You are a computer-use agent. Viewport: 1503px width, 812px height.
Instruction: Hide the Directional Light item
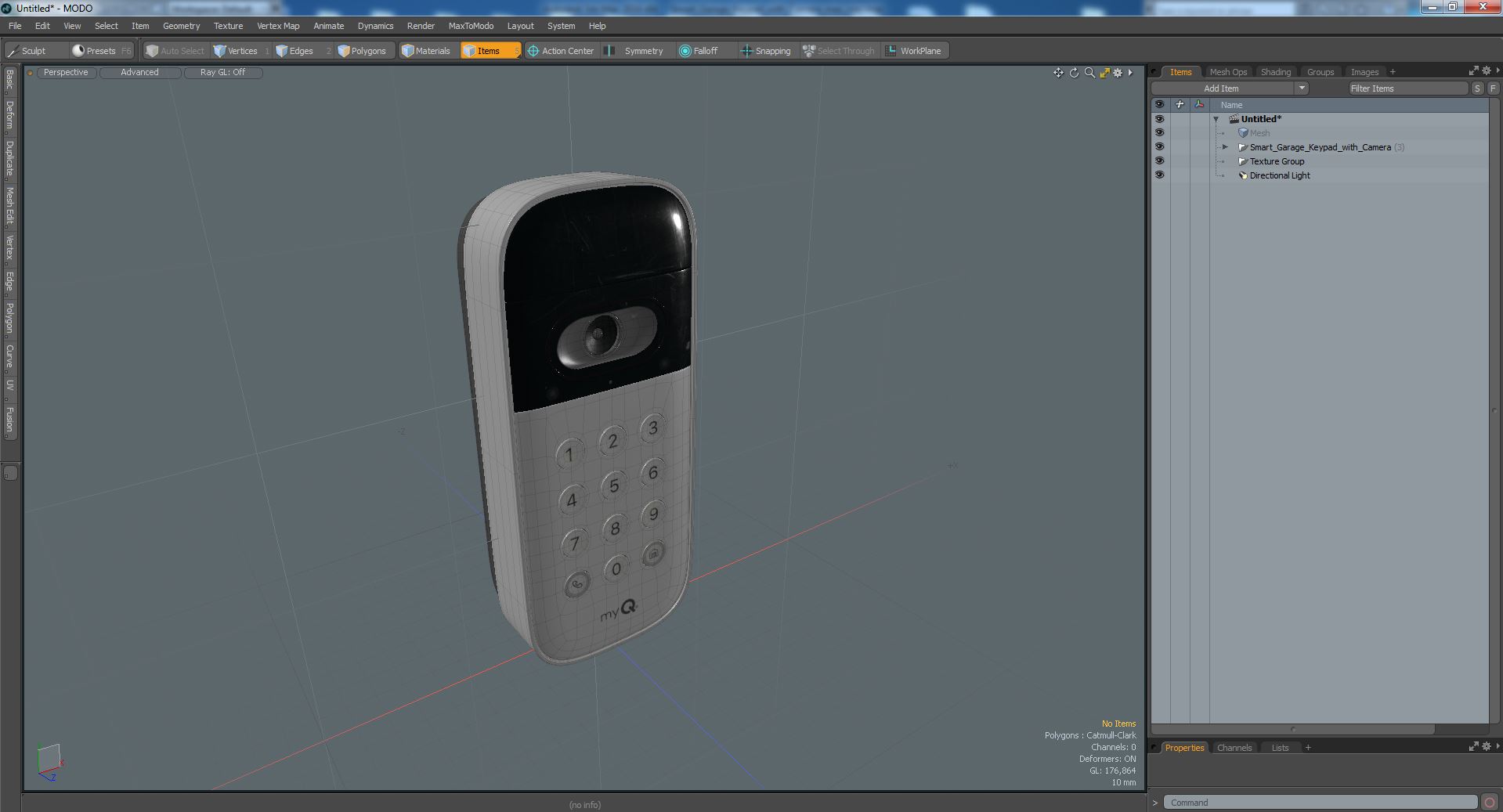(1159, 175)
